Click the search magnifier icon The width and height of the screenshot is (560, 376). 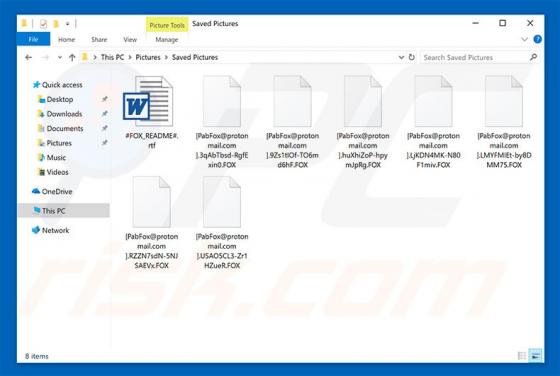coord(533,57)
